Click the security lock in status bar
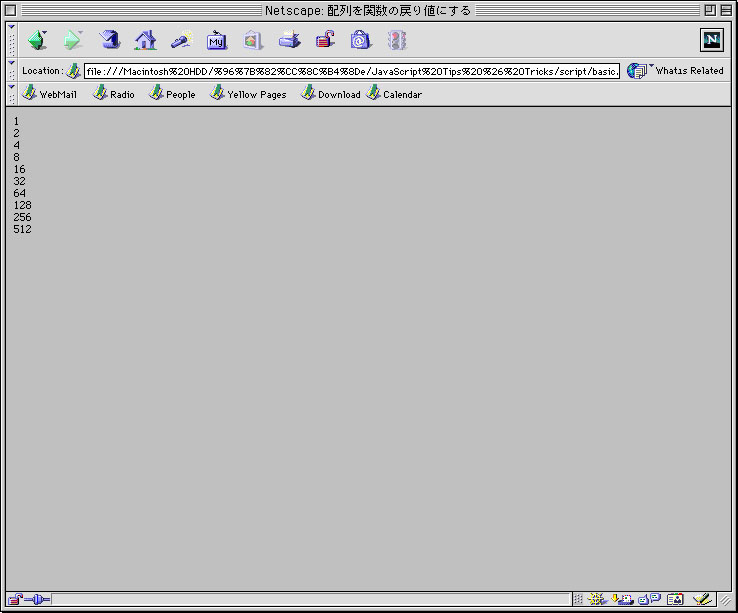Screen dimensions: 738x613 click(15, 599)
